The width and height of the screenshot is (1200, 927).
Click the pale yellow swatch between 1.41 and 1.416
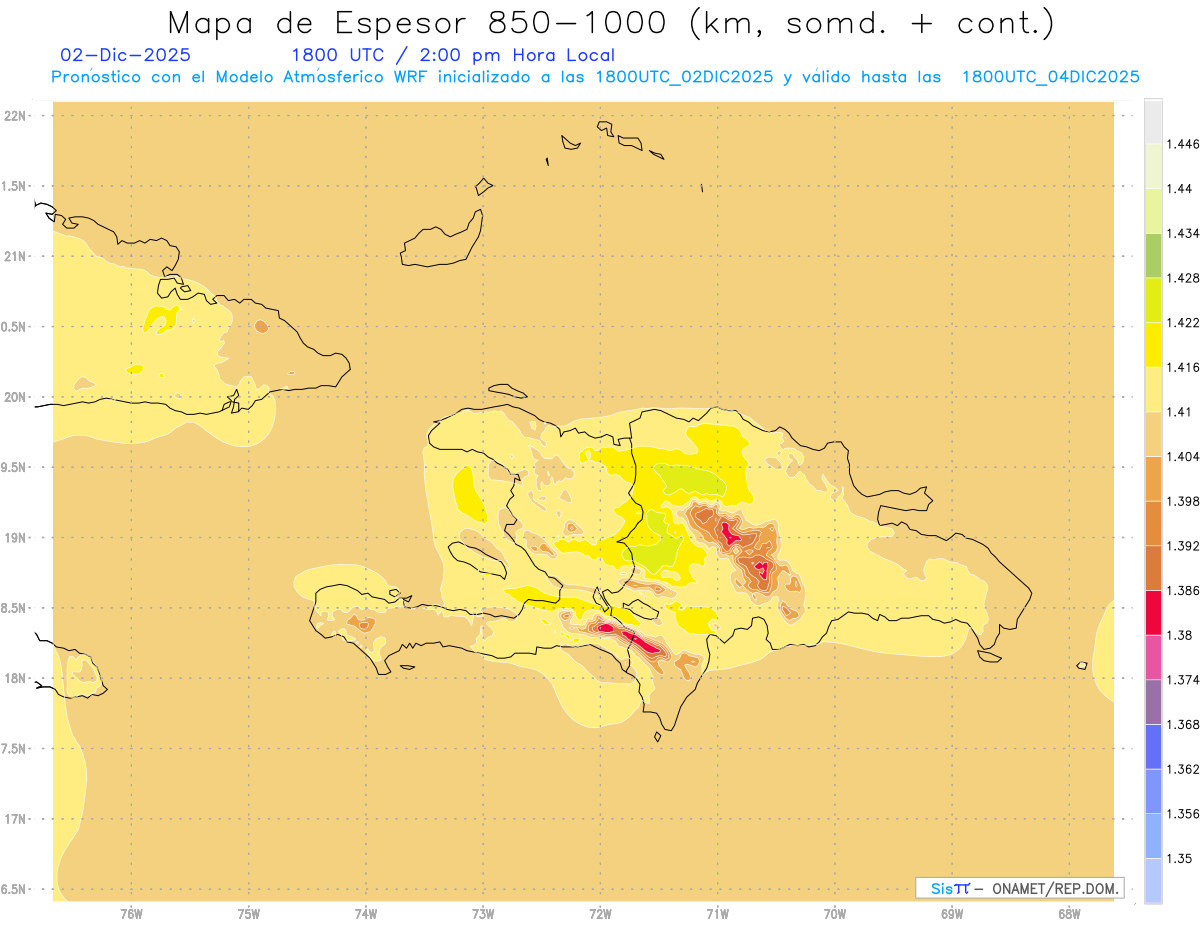point(1153,389)
